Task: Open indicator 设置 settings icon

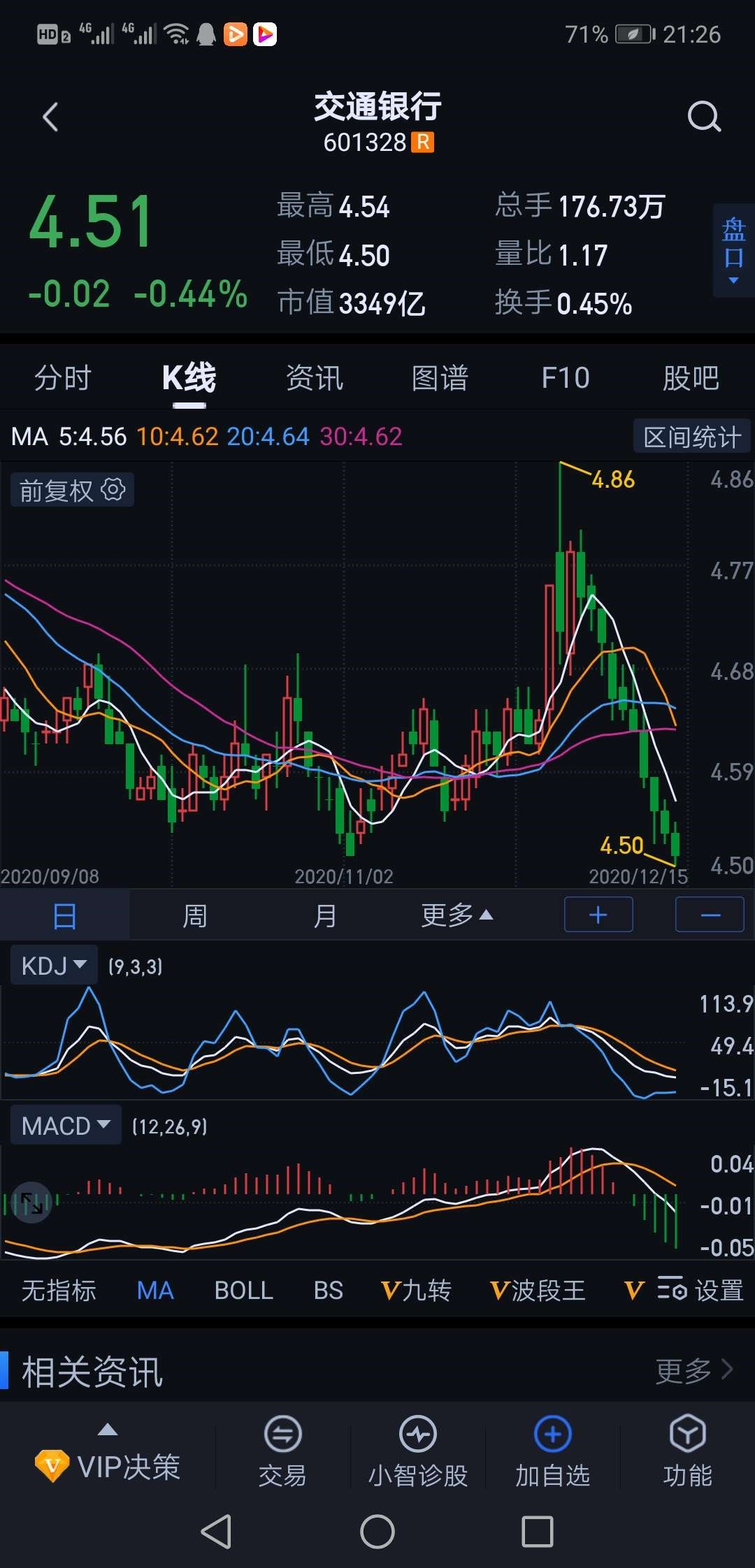Action: (700, 1290)
